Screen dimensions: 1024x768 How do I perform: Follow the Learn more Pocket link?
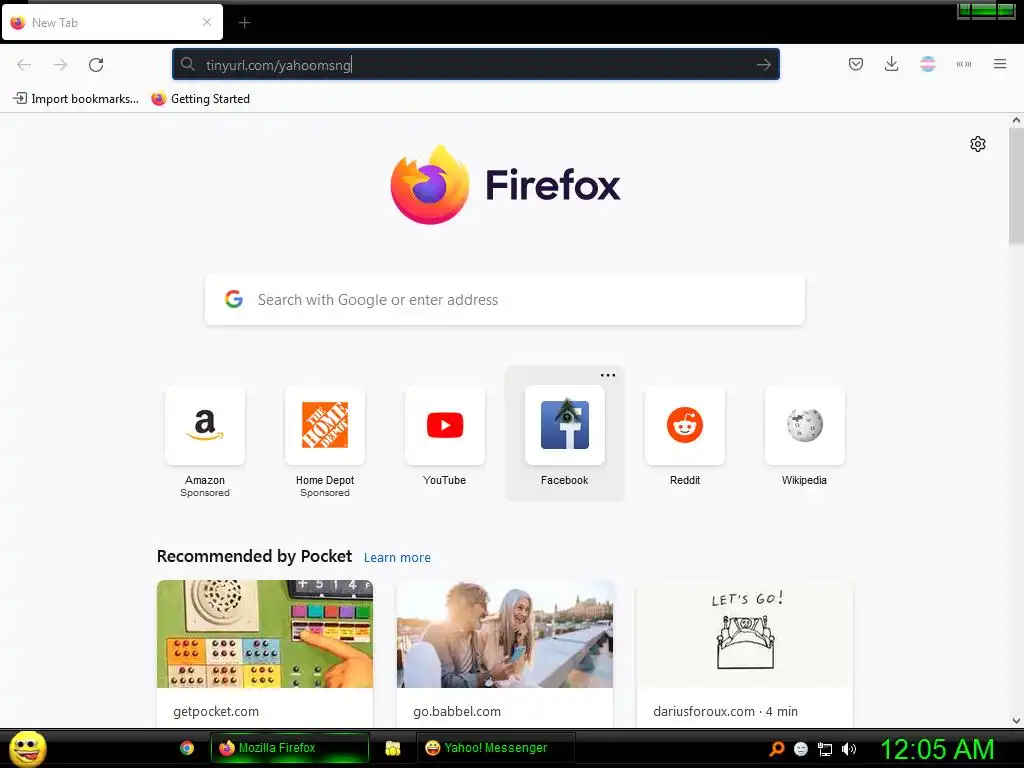click(x=397, y=558)
